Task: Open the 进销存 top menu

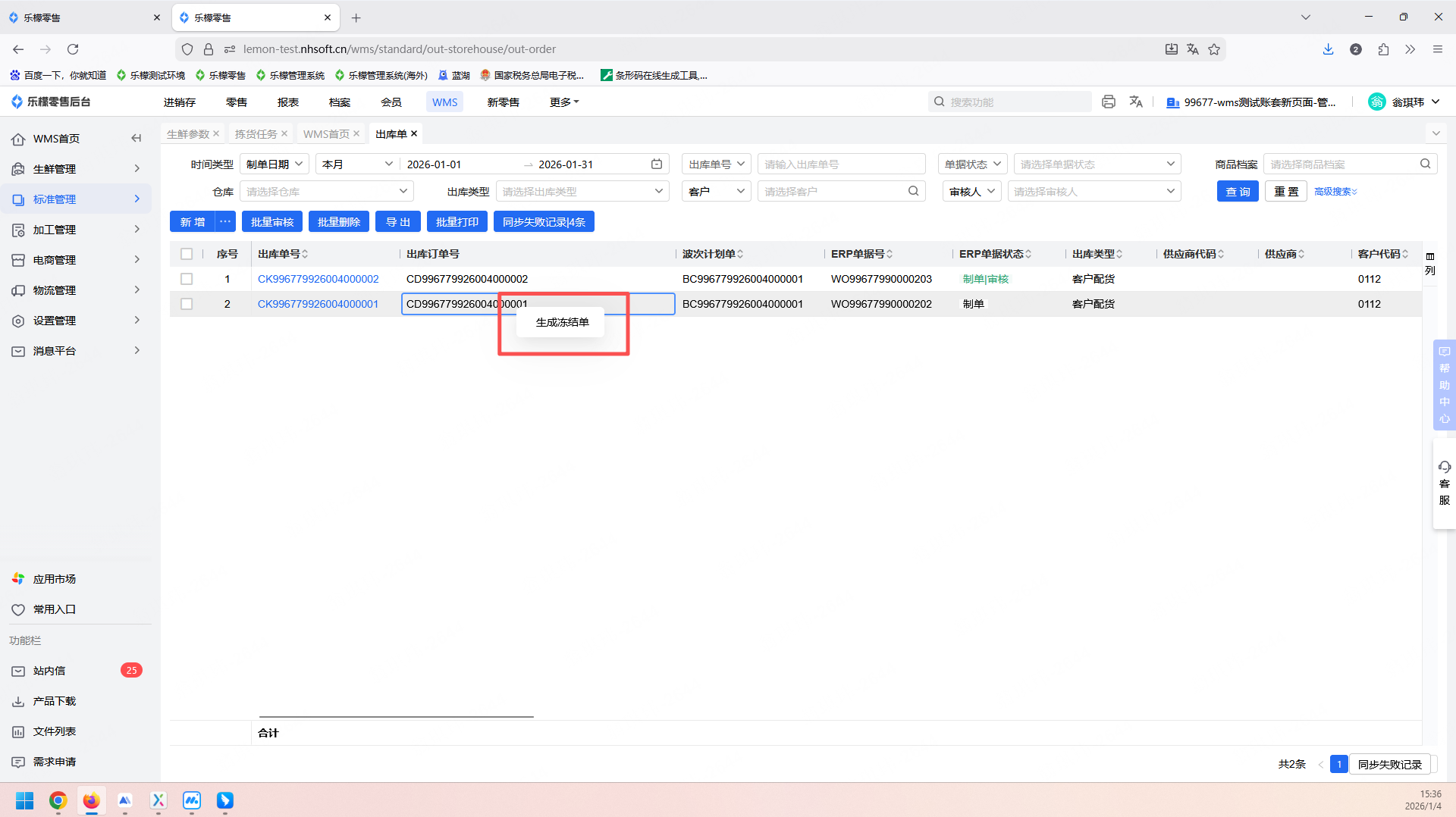Action: click(180, 102)
